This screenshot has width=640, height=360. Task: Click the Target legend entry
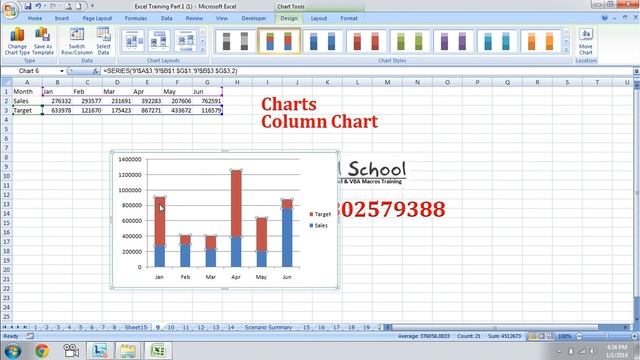coord(320,214)
